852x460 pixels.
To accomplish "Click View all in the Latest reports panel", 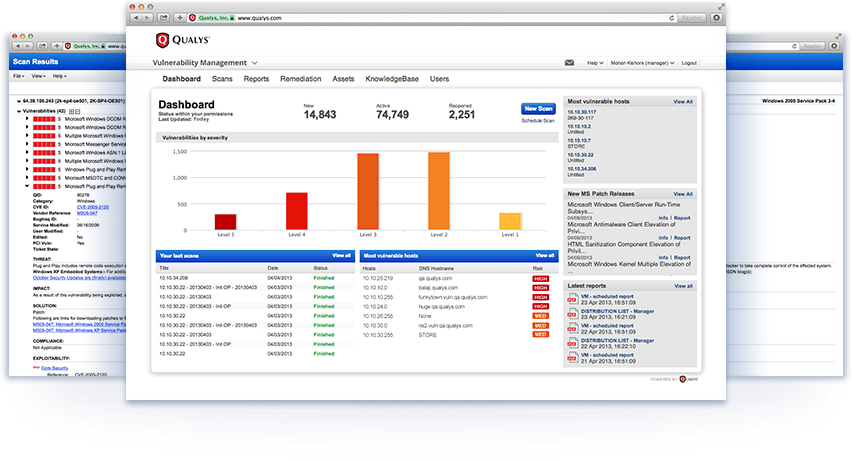I will tap(684, 286).
